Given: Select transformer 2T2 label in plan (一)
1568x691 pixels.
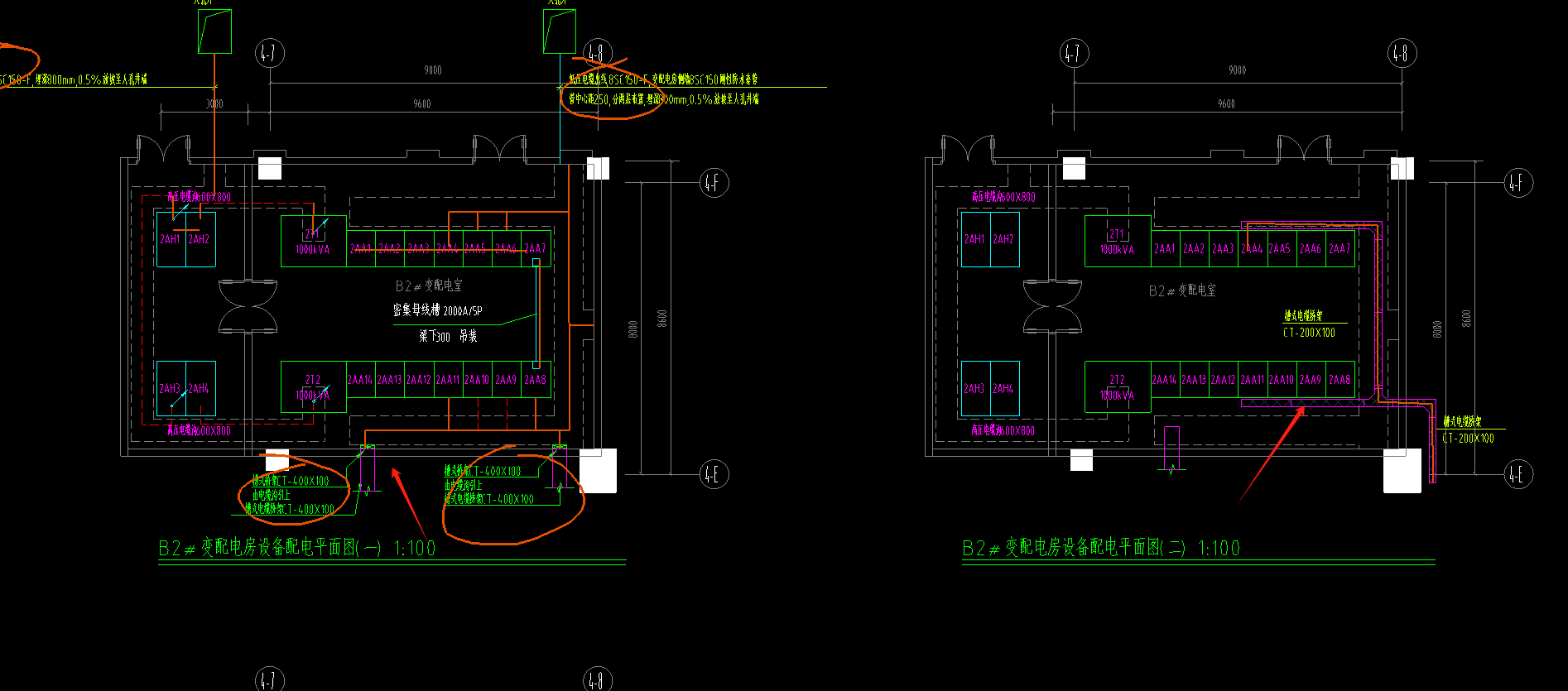Looking at the screenshot, I should pyautogui.click(x=313, y=380).
